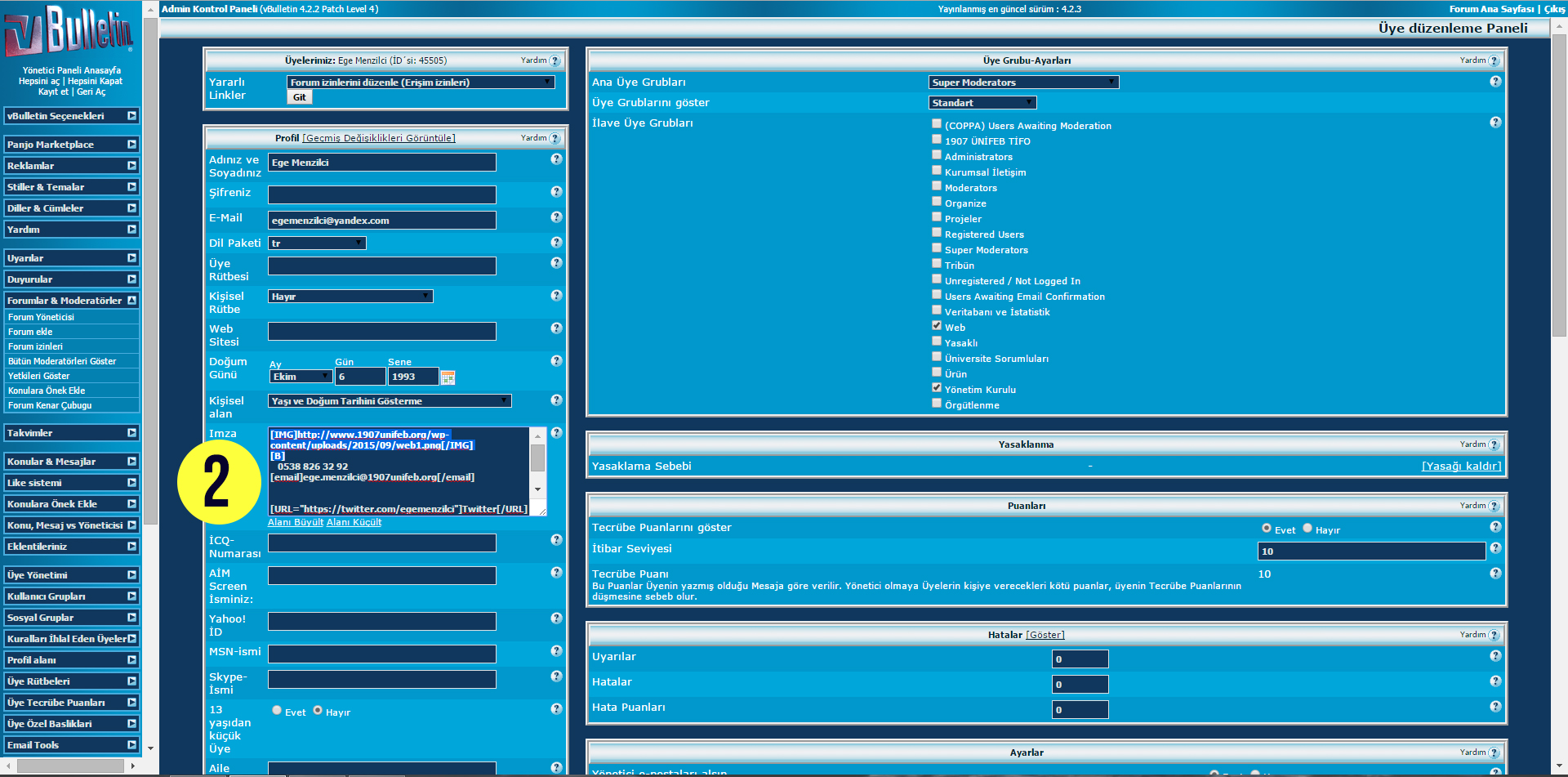
Task: Open Bütün Moderatörleri Göster sidebar item
Action: pos(62,361)
